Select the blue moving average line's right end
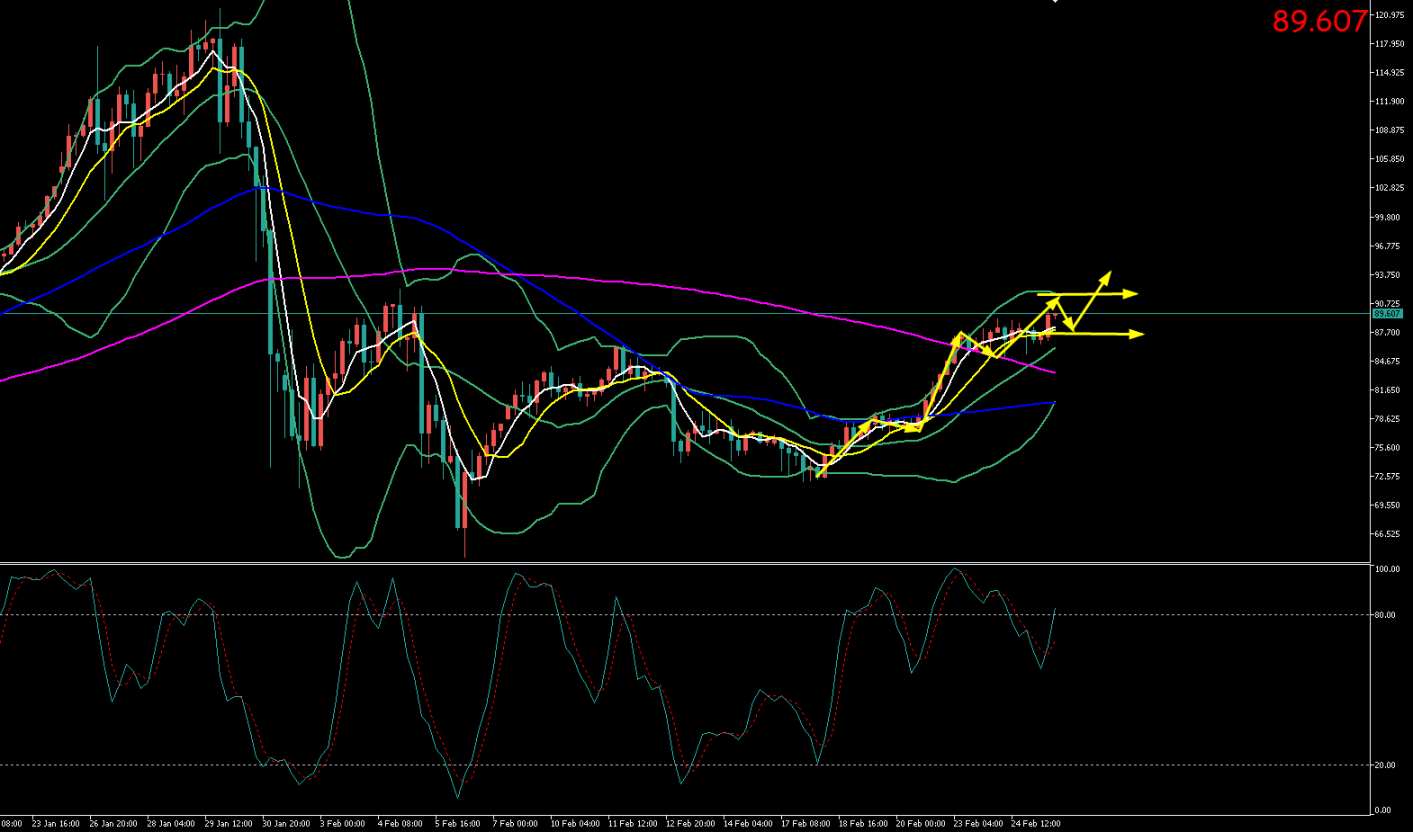Screen dimensions: 1413x832 [x=1054, y=402]
